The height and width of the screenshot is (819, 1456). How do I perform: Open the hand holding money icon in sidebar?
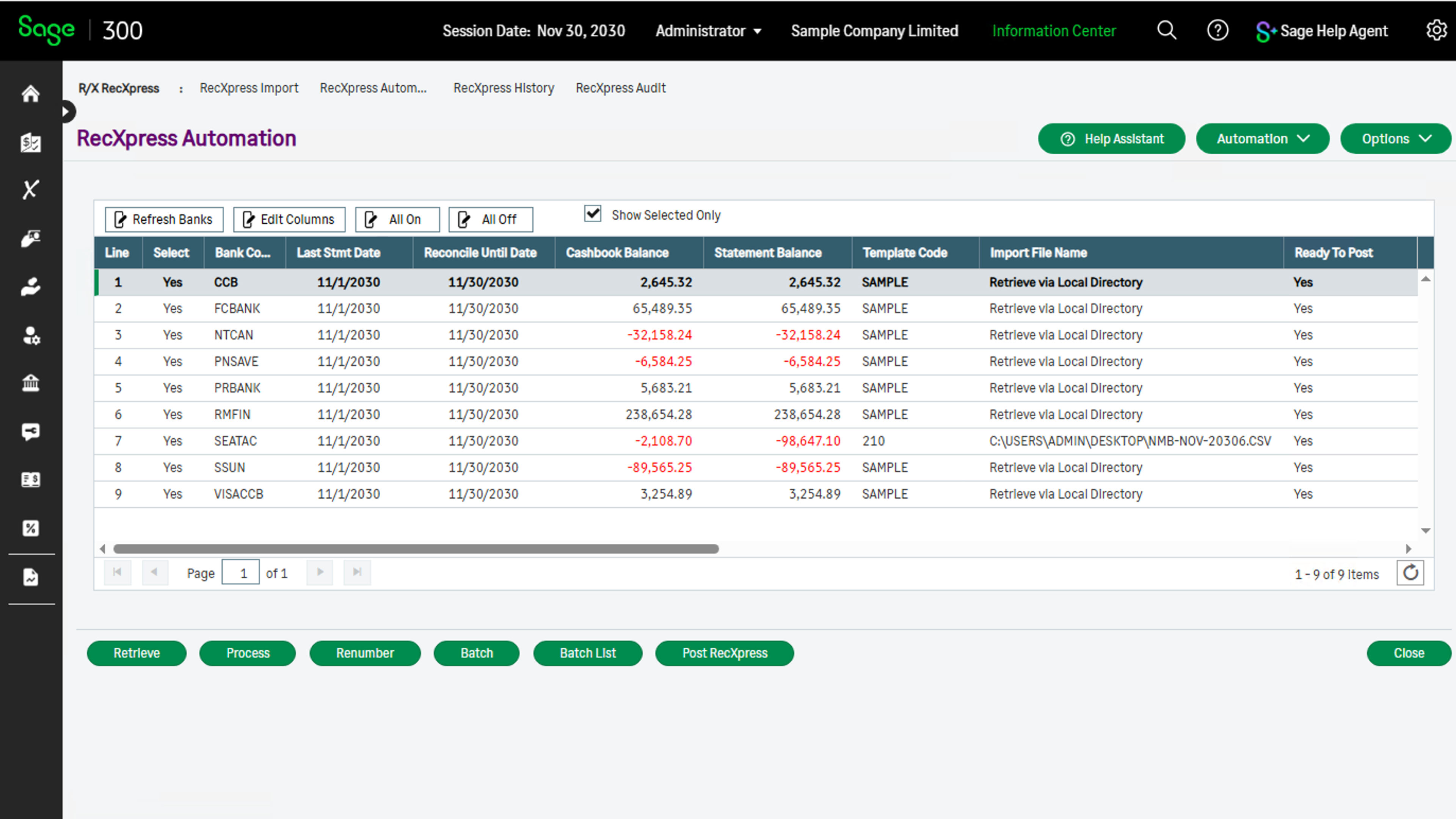point(30,238)
